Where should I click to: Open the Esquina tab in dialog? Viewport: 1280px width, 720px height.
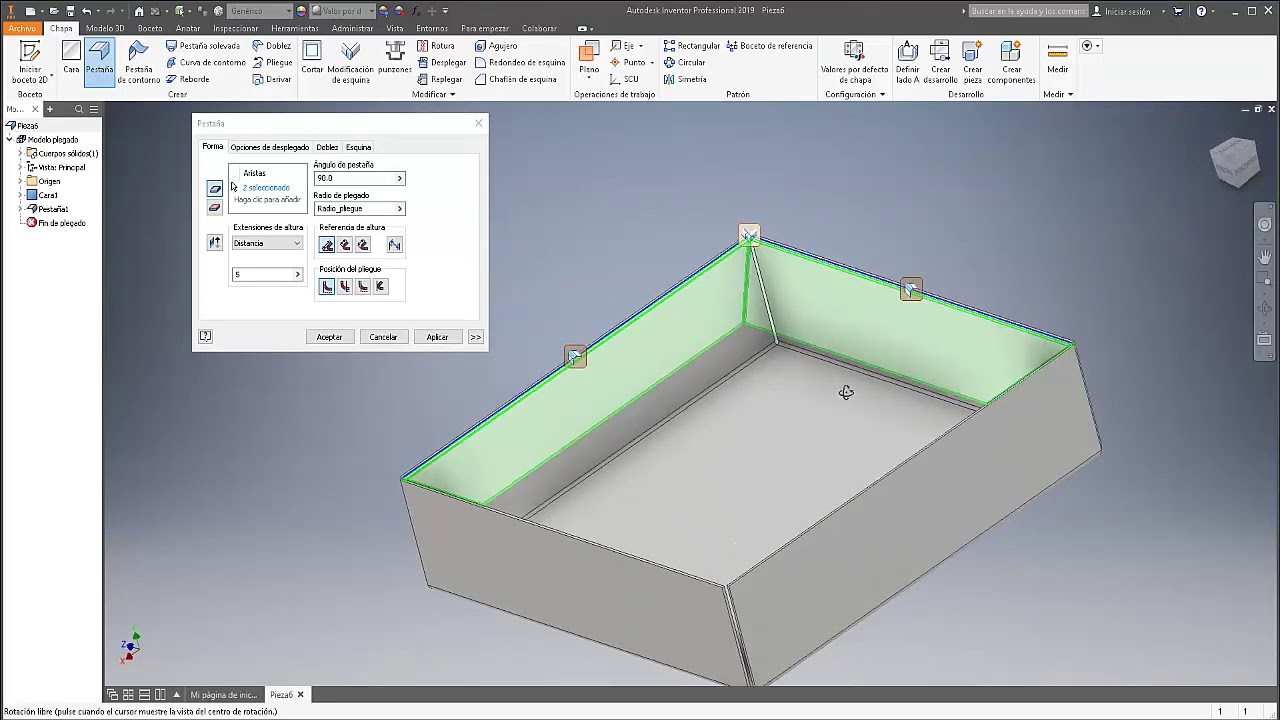tap(358, 147)
